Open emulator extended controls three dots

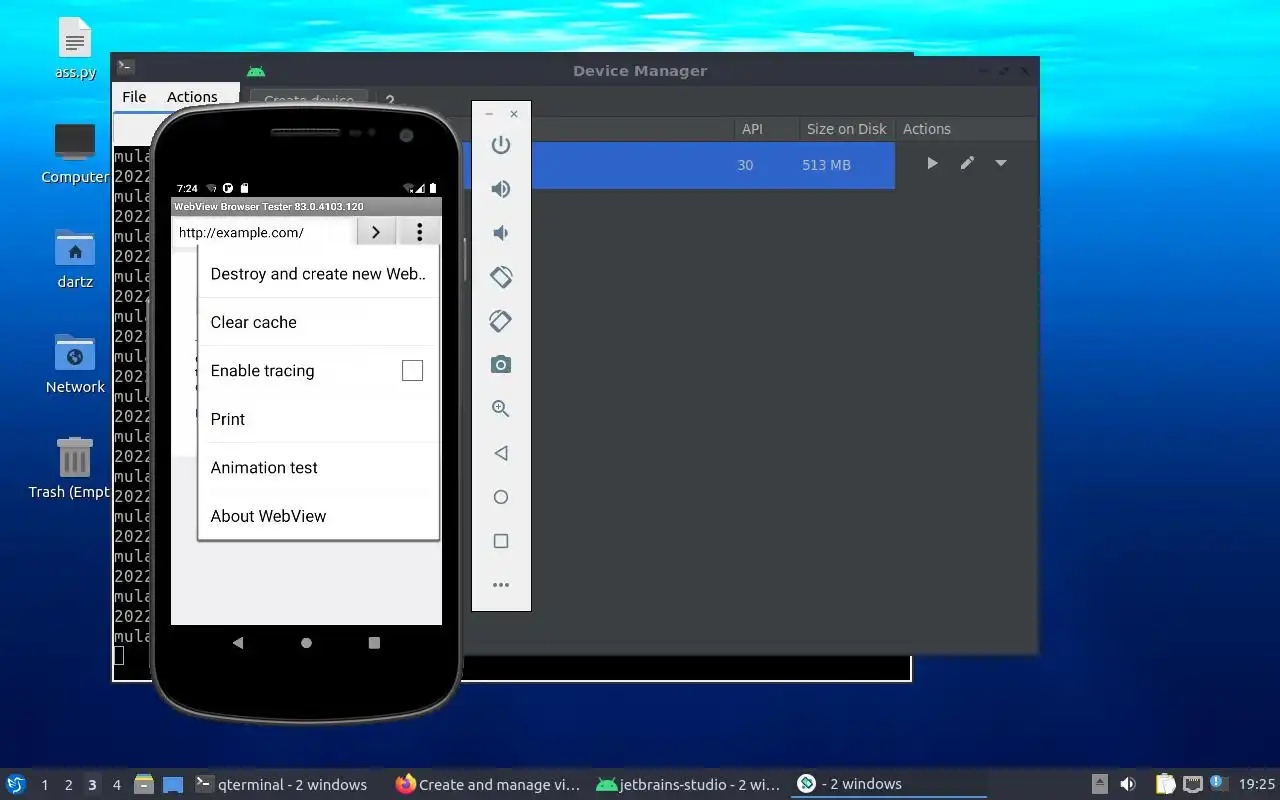click(x=501, y=585)
